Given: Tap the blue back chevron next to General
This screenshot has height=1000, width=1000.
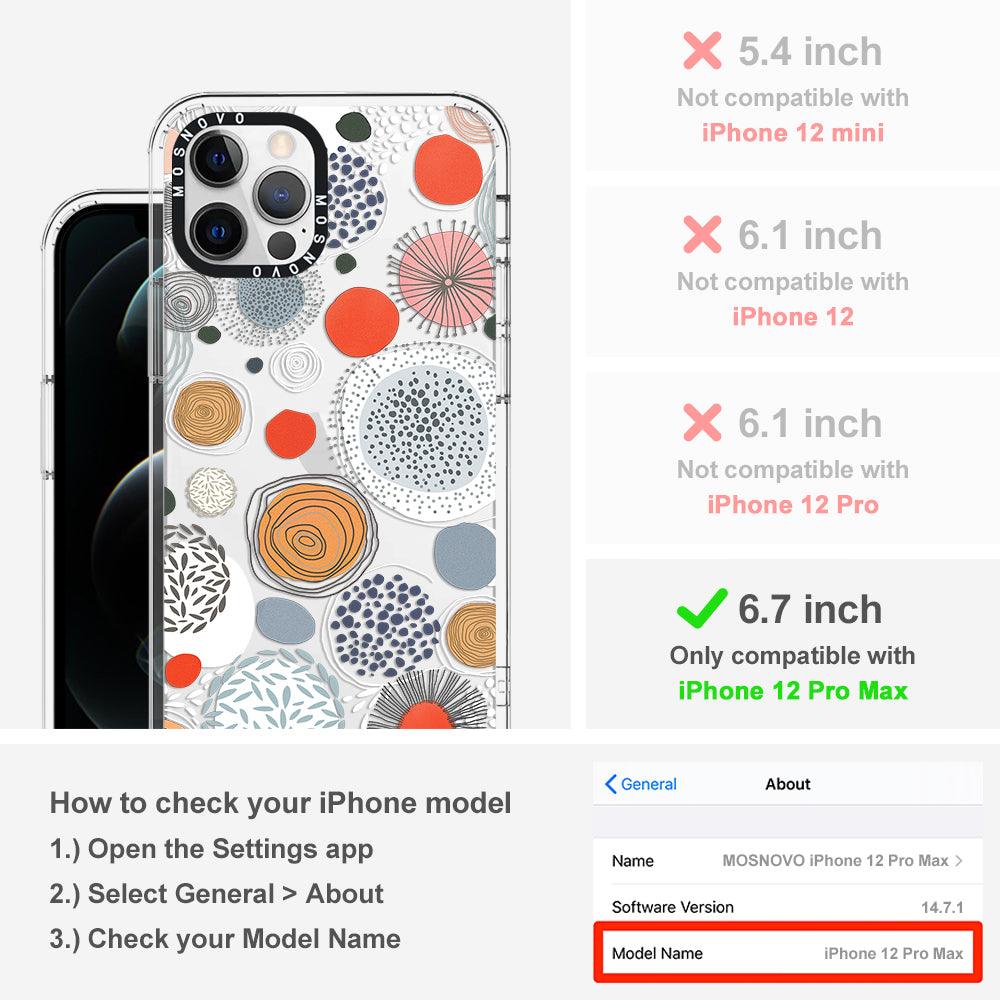Looking at the screenshot, I should (x=610, y=784).
